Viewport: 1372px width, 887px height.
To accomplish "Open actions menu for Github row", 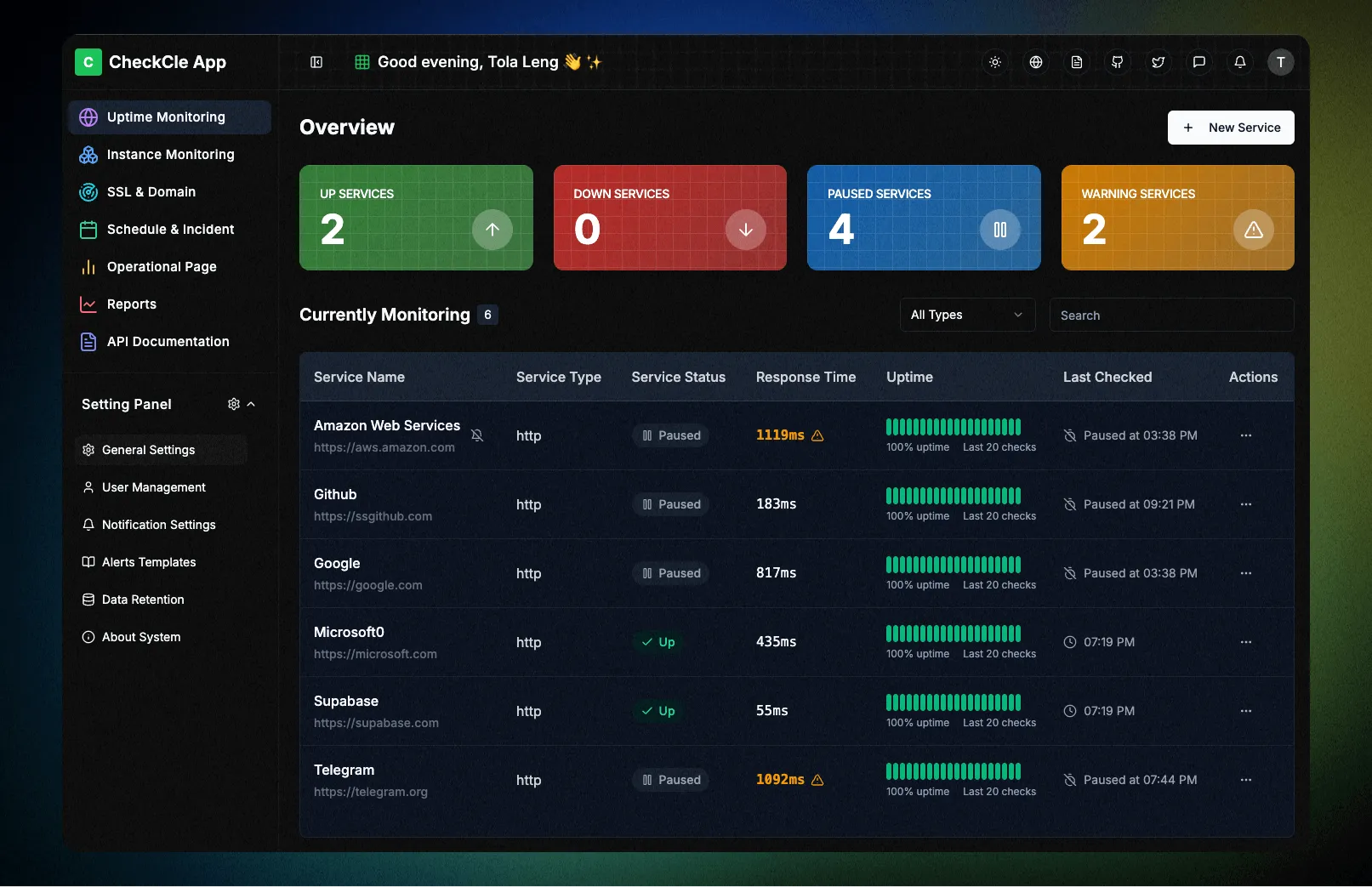I will (1246, 504).
